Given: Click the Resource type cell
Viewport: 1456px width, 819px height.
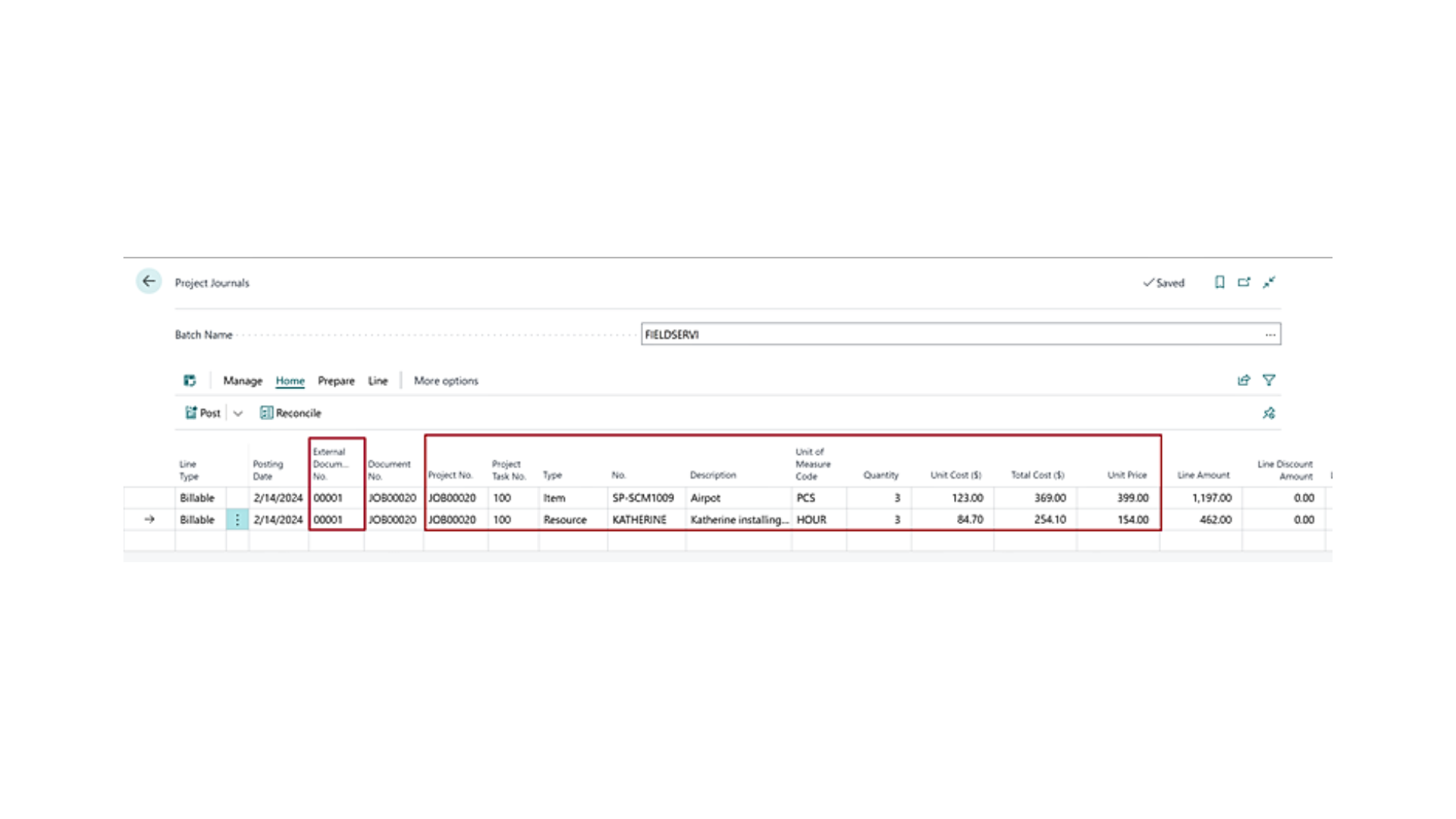Looking at the screenshot, I should coord(573,519).
